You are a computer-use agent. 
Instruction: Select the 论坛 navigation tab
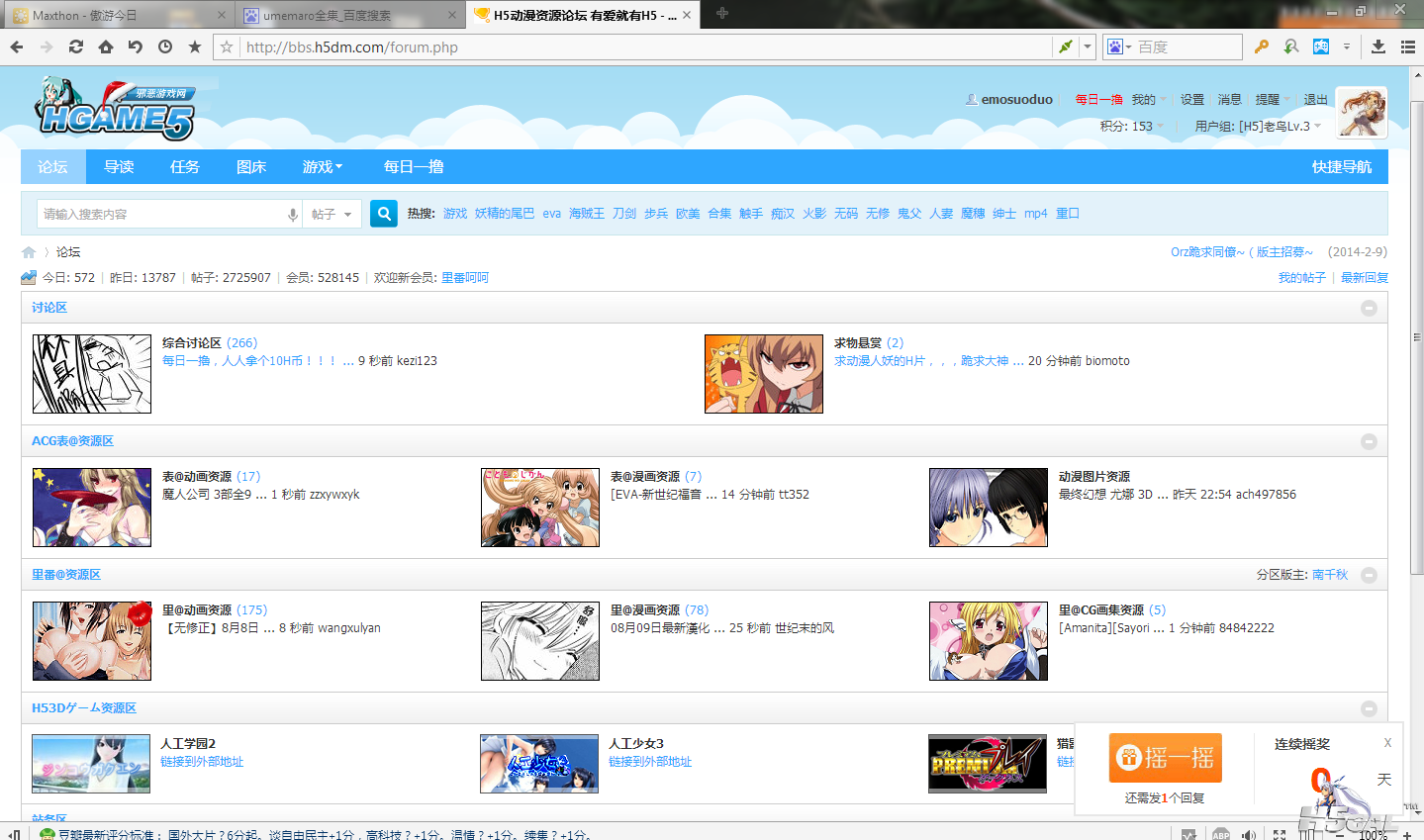click(x=53, y=166)
